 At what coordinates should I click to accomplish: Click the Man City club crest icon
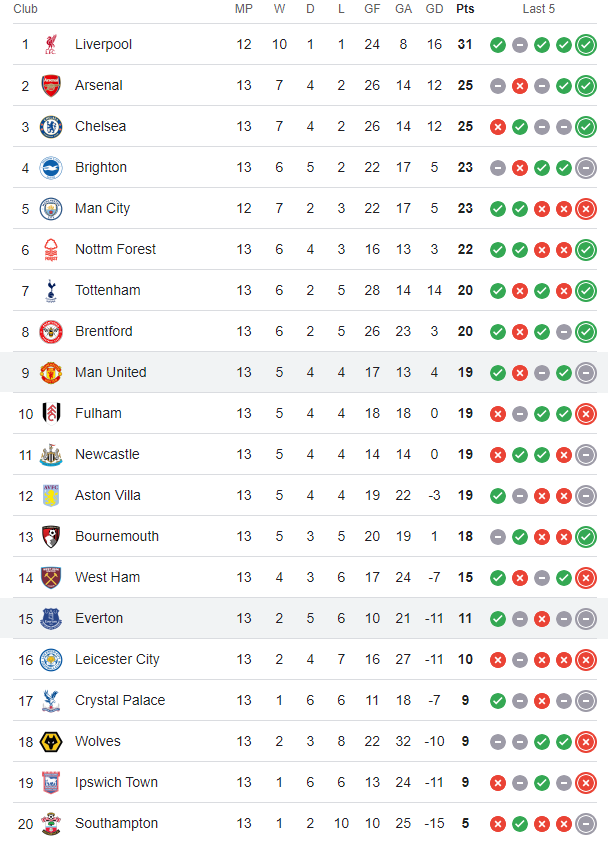click(50, 208)
